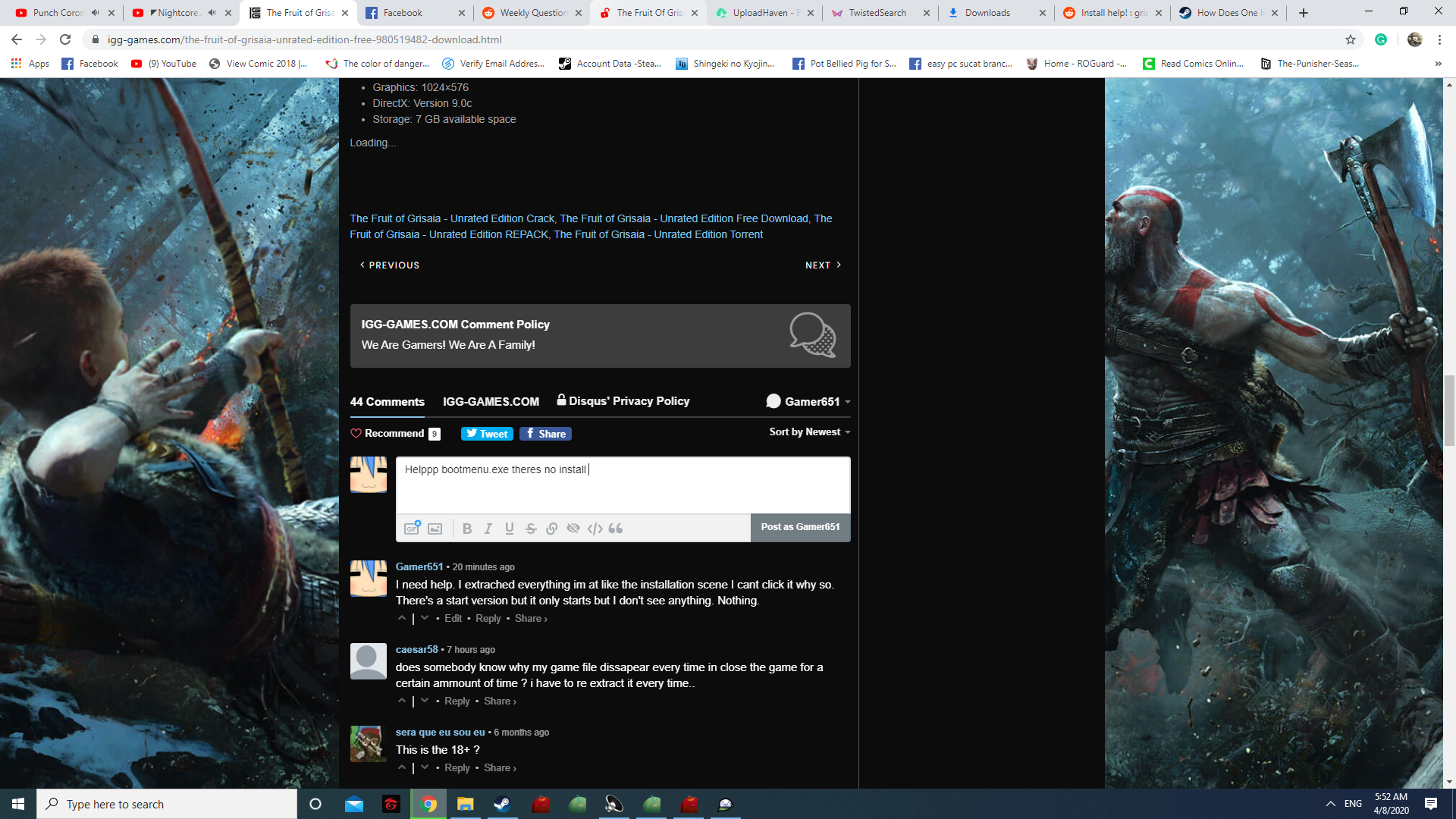Edit Gamer651's posted comment
Image resolution: width=1456 pixels, height=819 pixels.
(x=453, y=619)
